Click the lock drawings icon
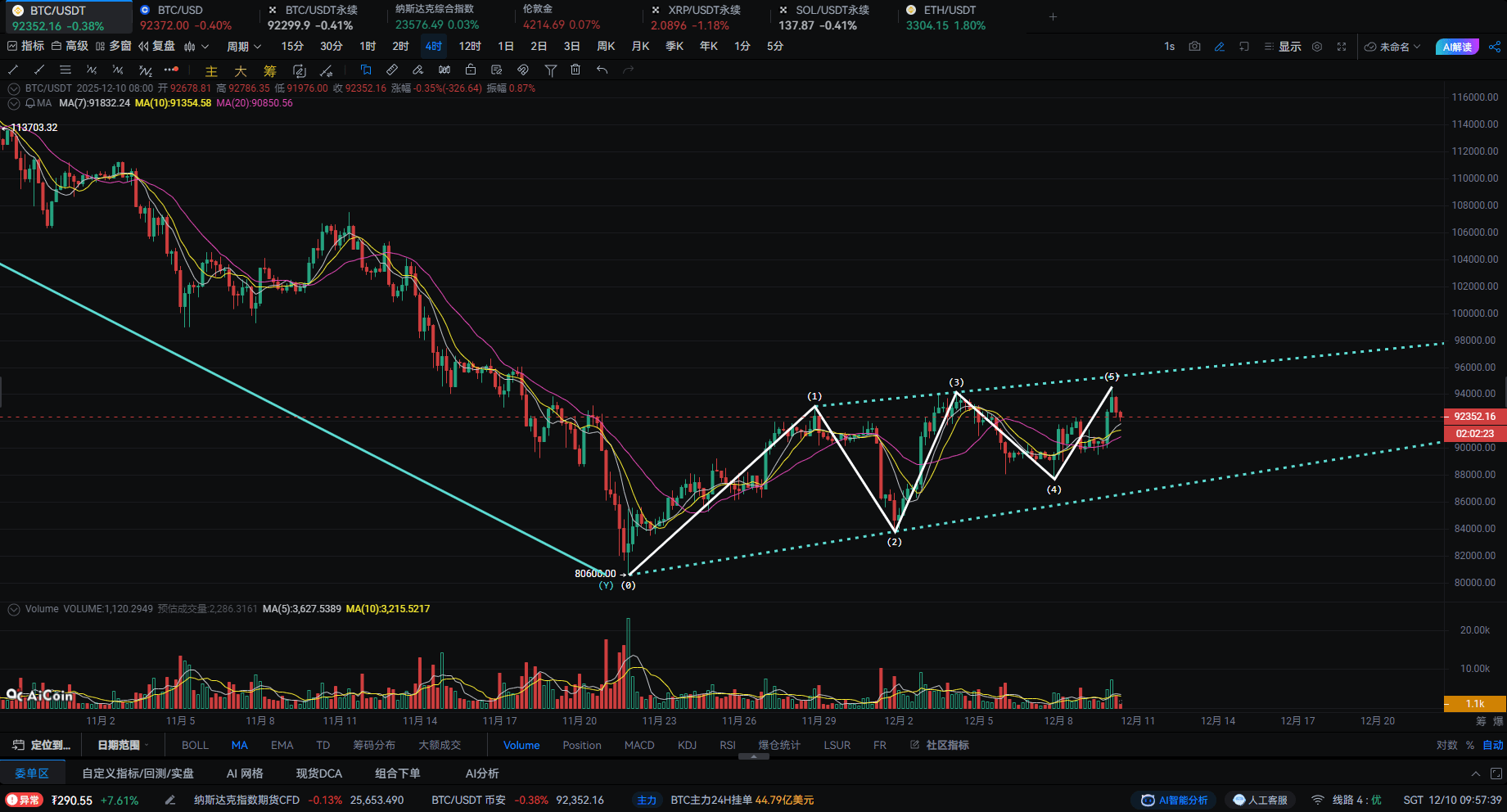Screen dimensions: 1507x812 click(471, 70)
